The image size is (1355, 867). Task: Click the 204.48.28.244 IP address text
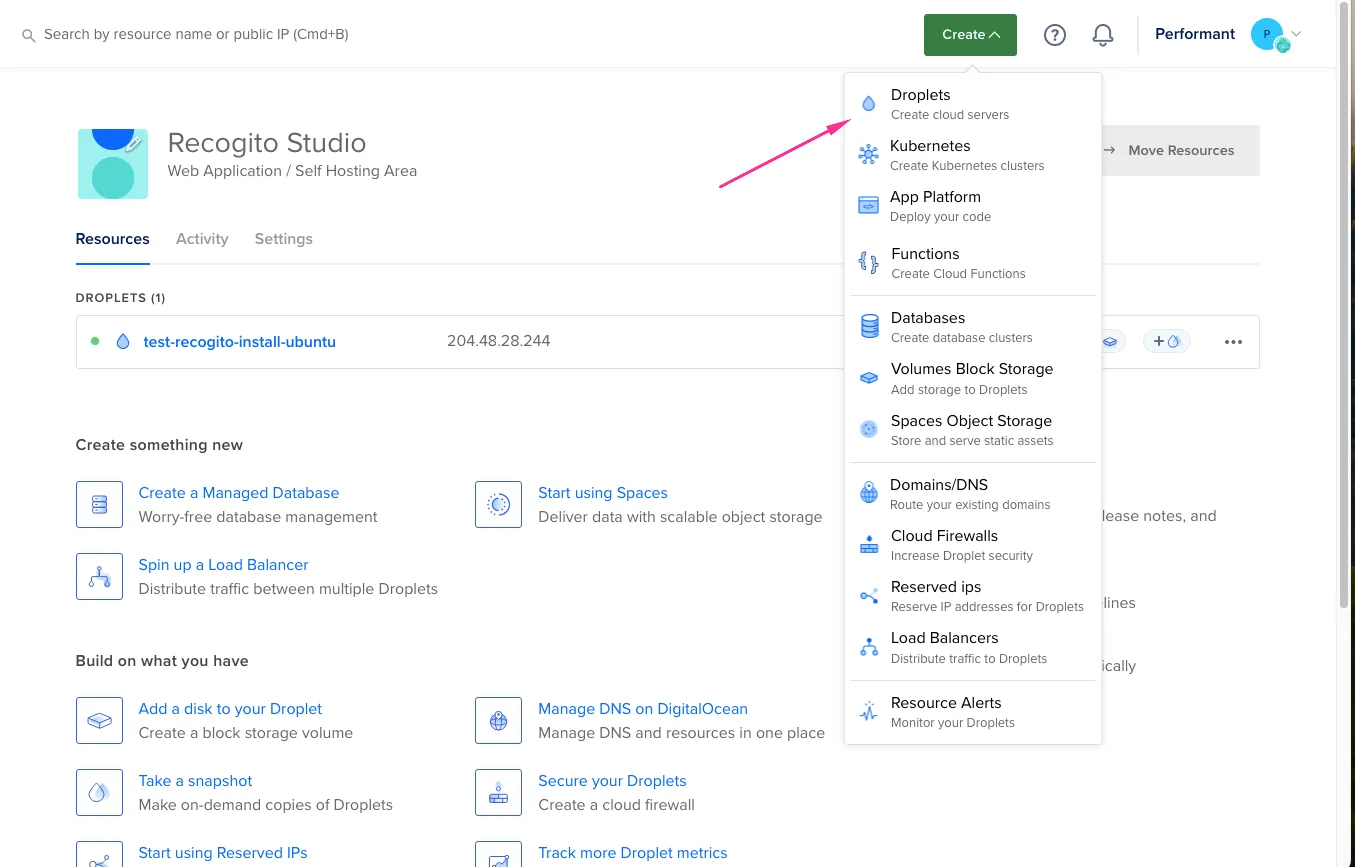click(498, 341)
